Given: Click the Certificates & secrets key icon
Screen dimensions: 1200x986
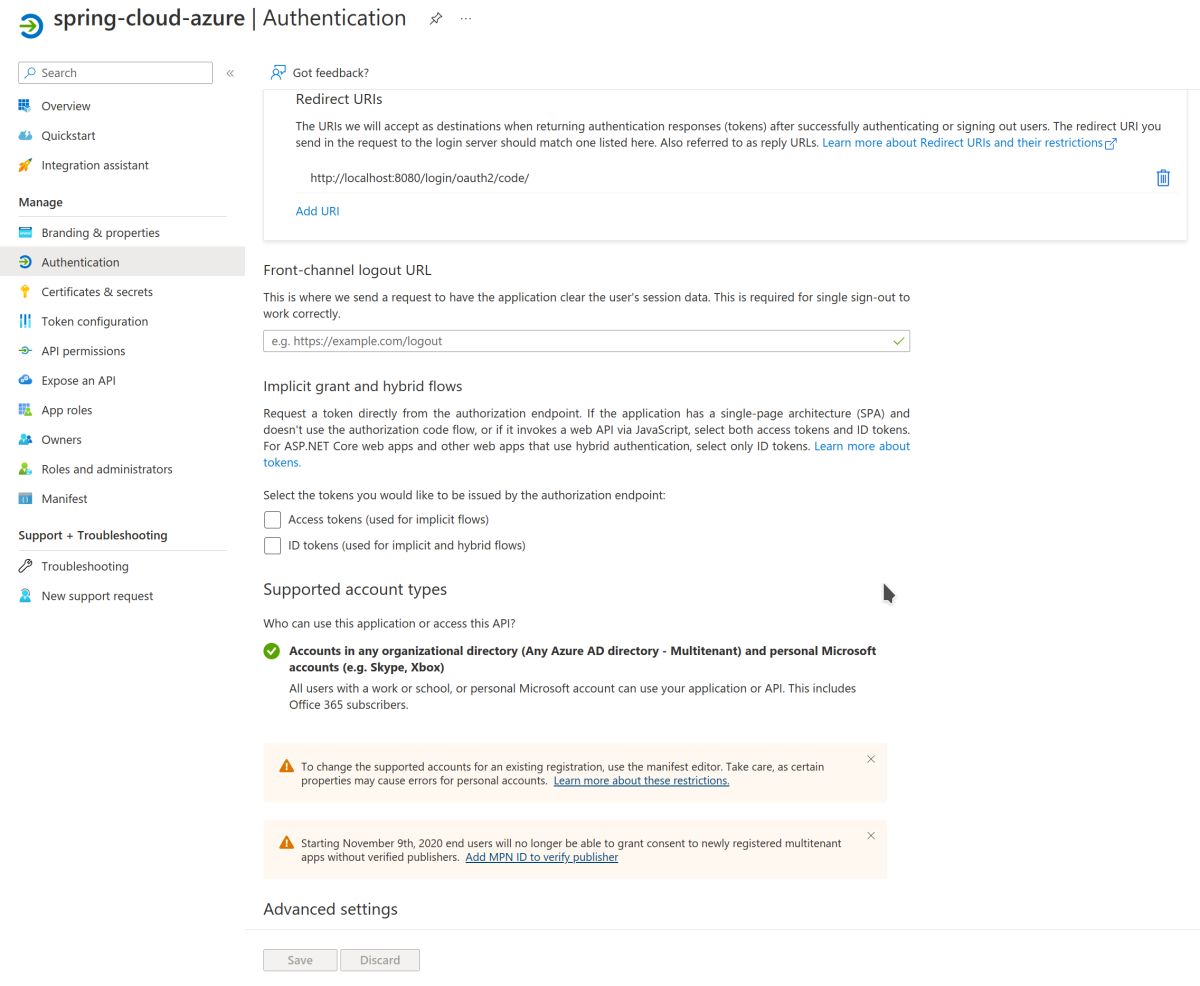Looking at the screenshot, I should 25,292.
